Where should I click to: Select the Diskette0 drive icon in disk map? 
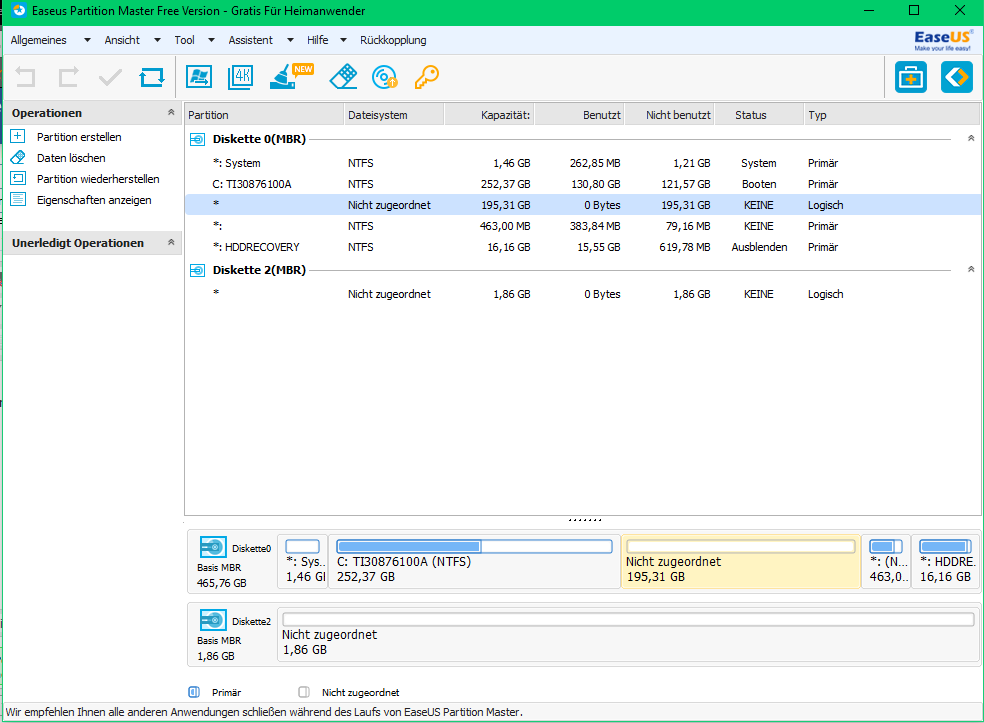pyautogui.click(x=213, y=547)
